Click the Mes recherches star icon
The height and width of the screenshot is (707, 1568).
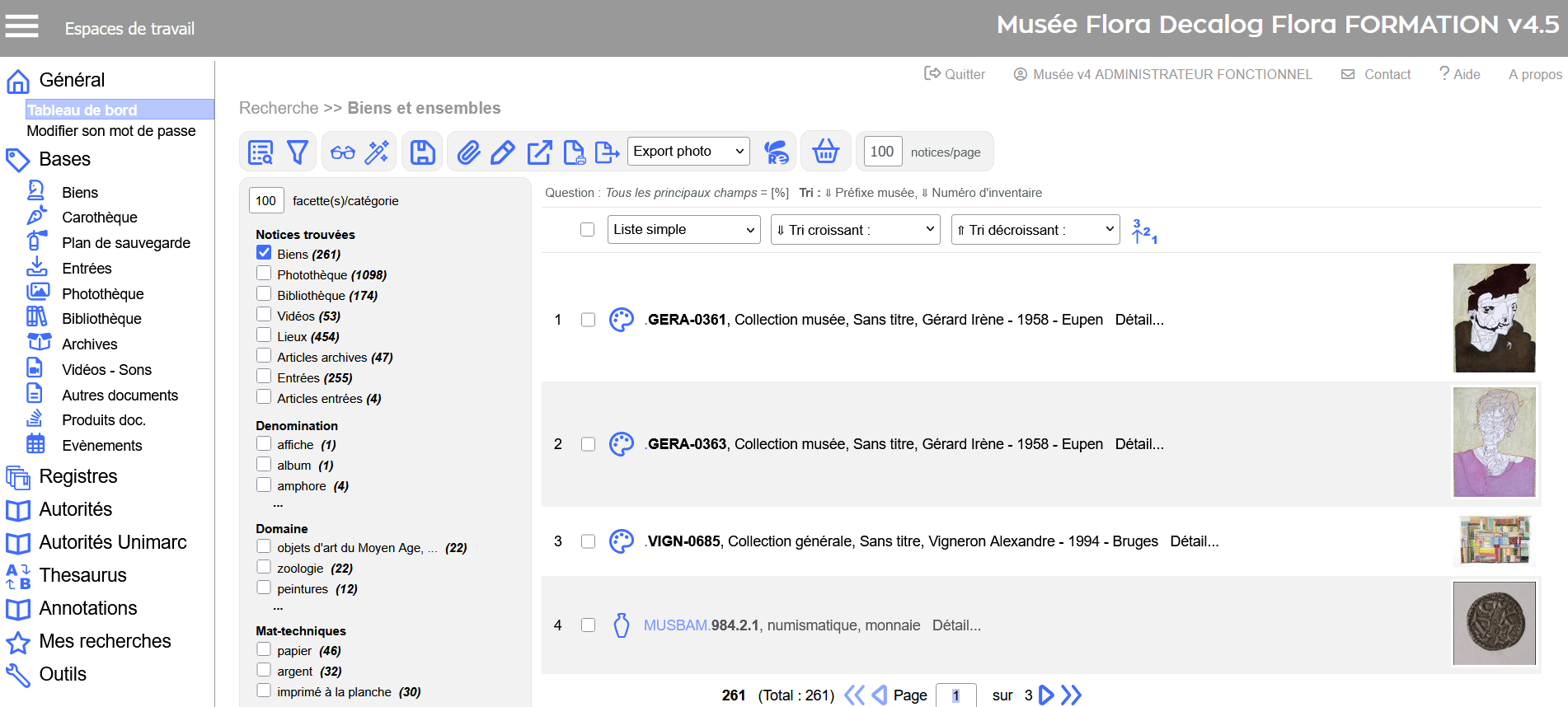[18, 642]
